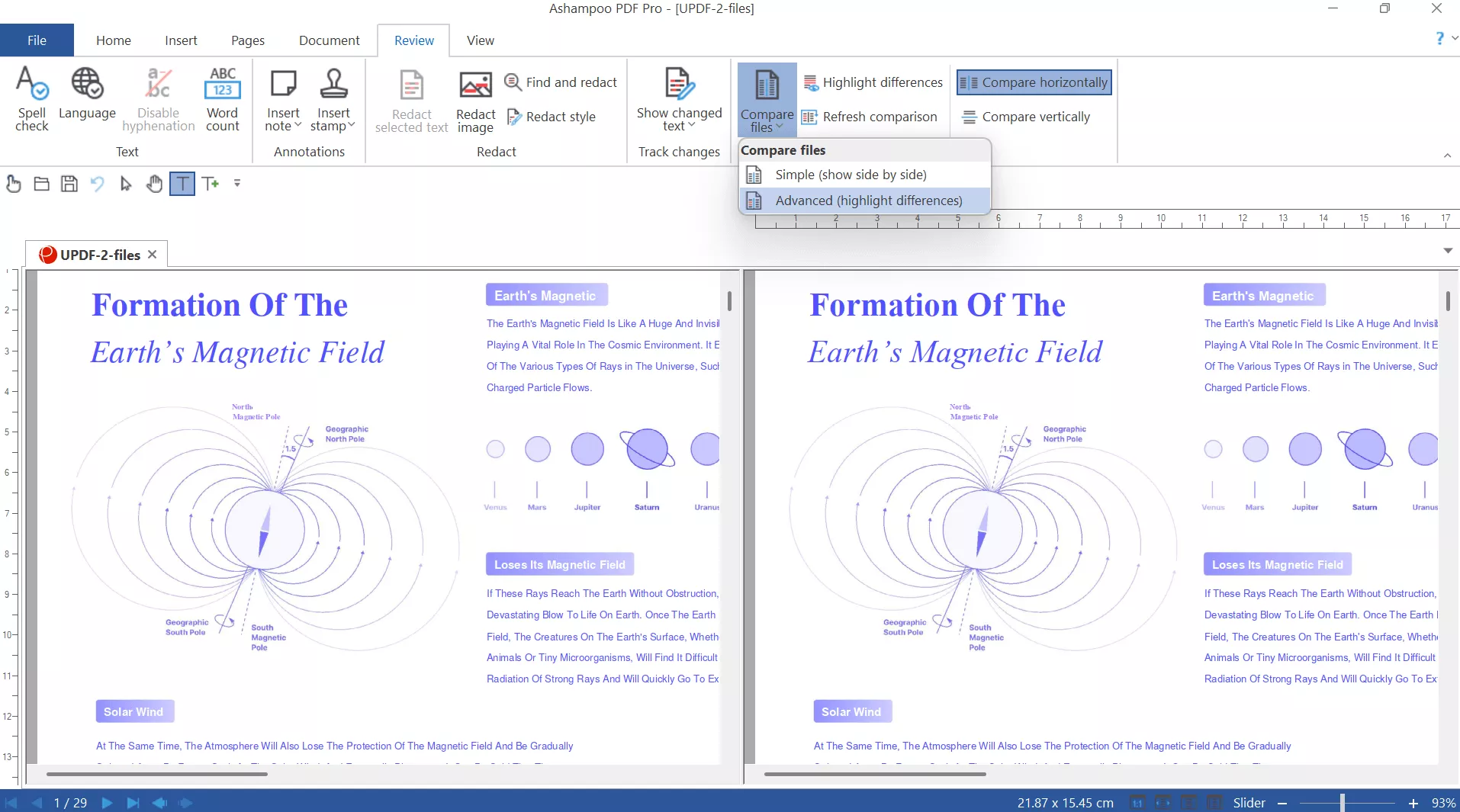Viewport: 1460px width, 812px height.
Task: Toggle Compare horizontally layout
Action: tap(1034, 82)
